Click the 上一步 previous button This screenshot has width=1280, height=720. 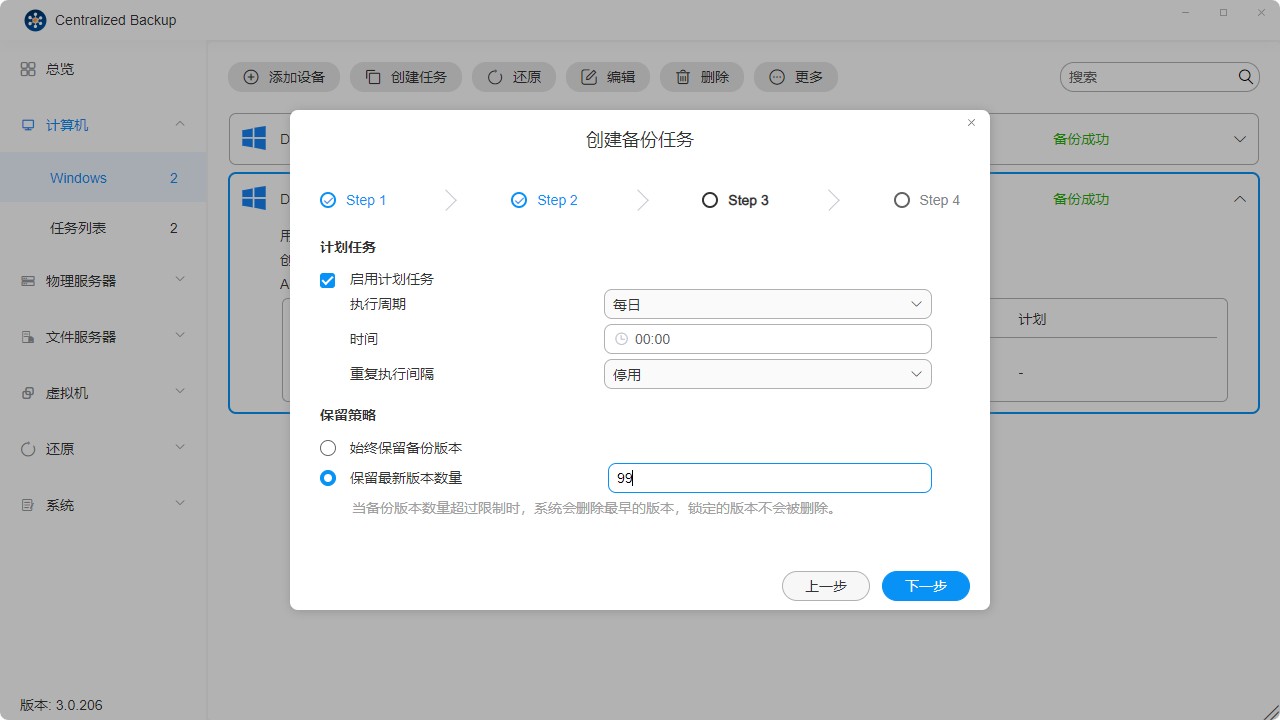(x=826, y=585)
